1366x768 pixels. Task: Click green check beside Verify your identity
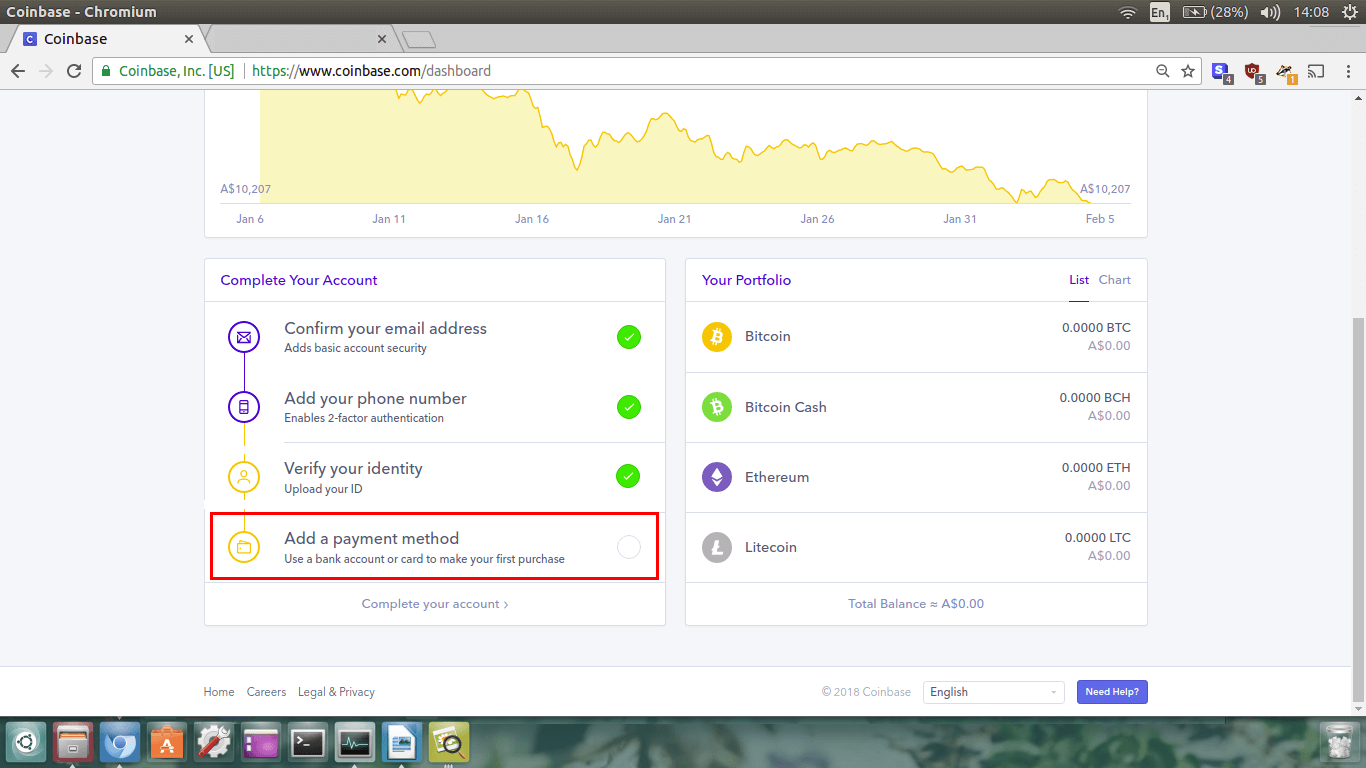628,476
